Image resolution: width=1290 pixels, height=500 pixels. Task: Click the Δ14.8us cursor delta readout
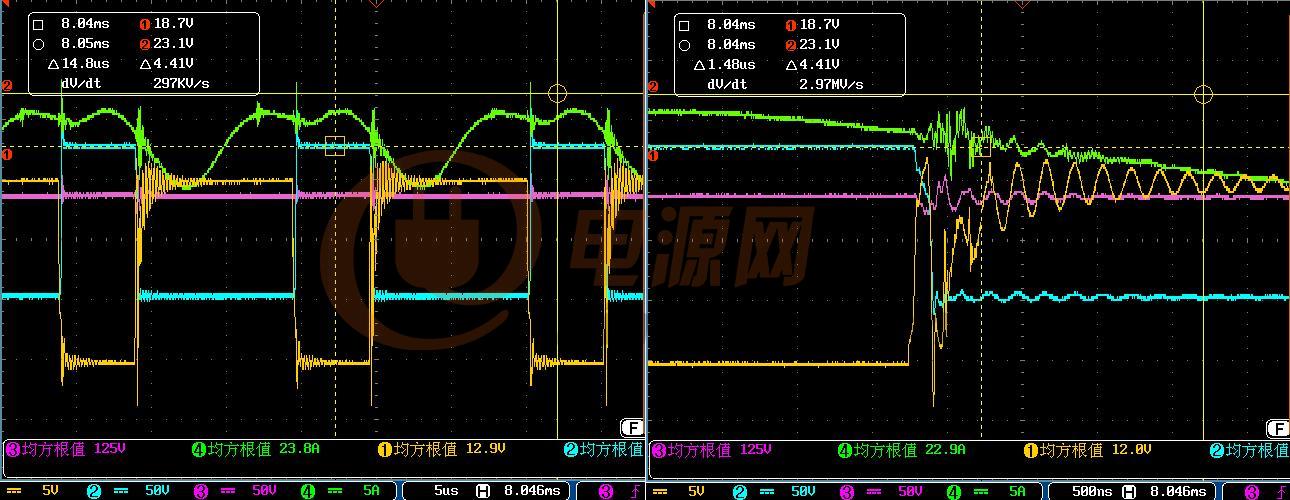[79, 63]
